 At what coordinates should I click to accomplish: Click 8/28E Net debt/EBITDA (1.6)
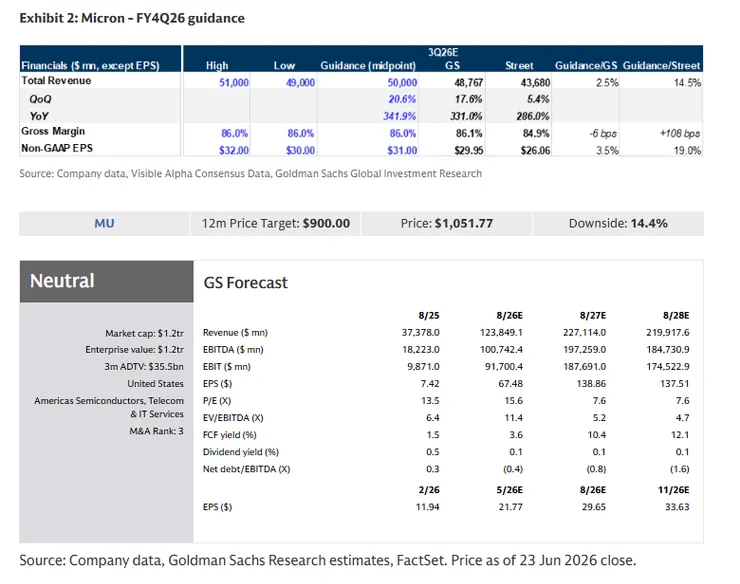tap(680, 469)
